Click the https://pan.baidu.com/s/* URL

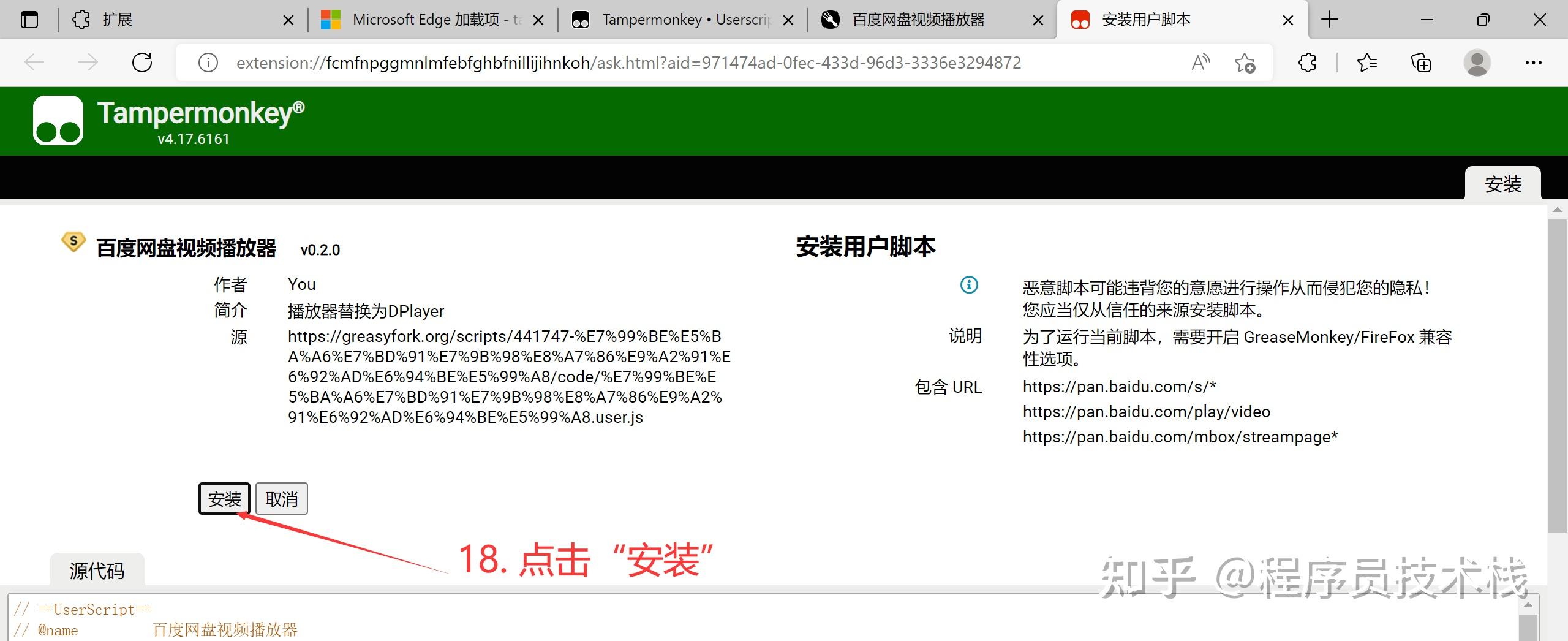(x=1120, y=387)
